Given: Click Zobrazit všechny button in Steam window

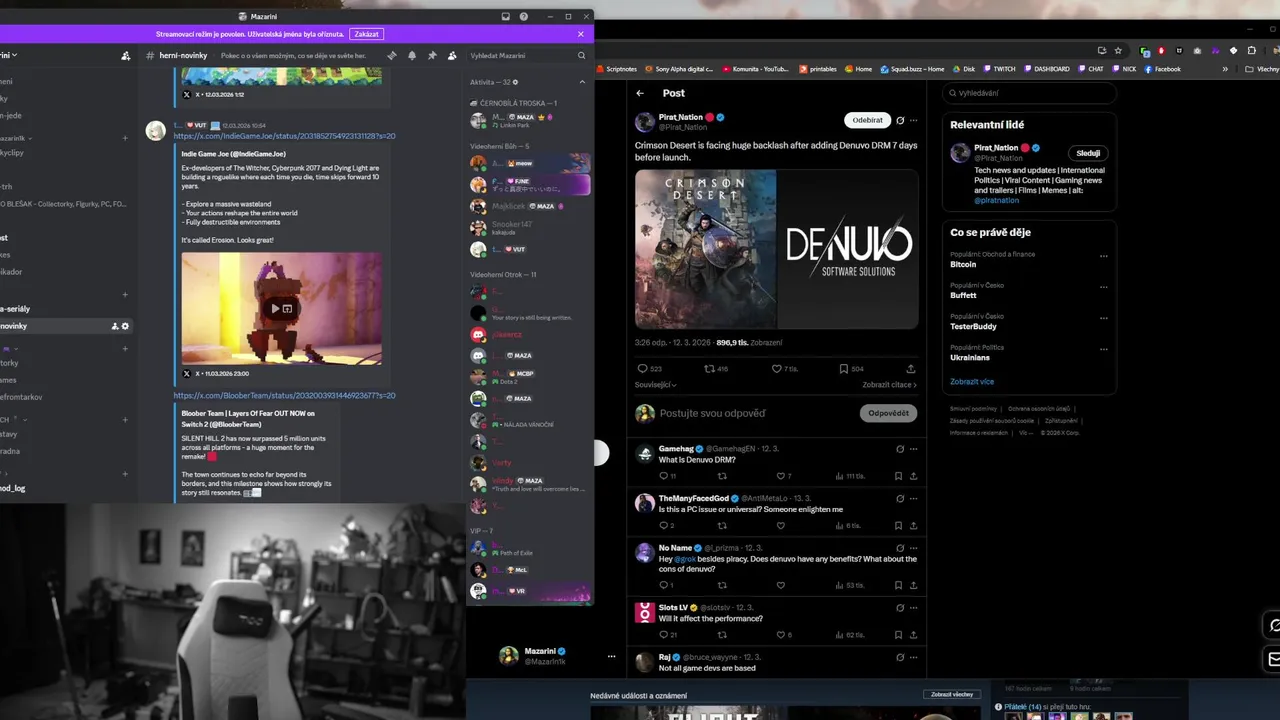Looking at the screenshot, I should [x=952, y=694].
